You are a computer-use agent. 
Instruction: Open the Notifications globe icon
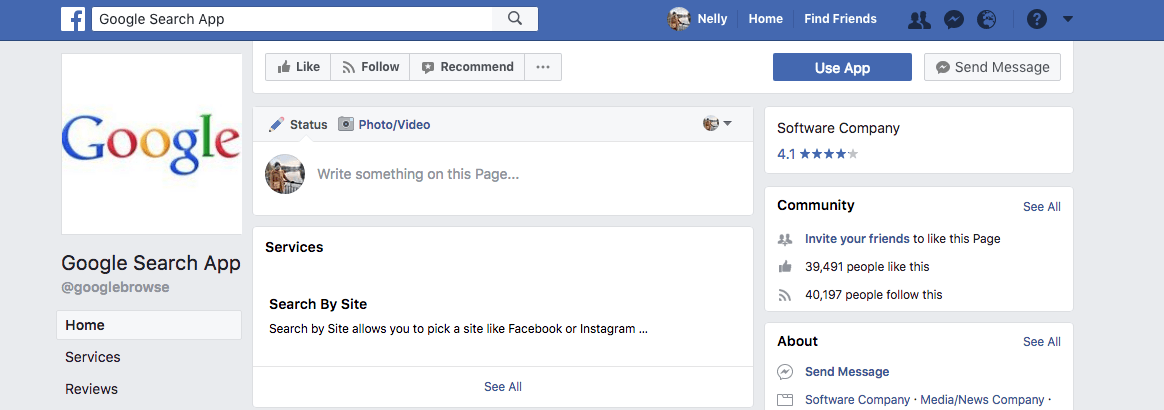click(987, 20)
